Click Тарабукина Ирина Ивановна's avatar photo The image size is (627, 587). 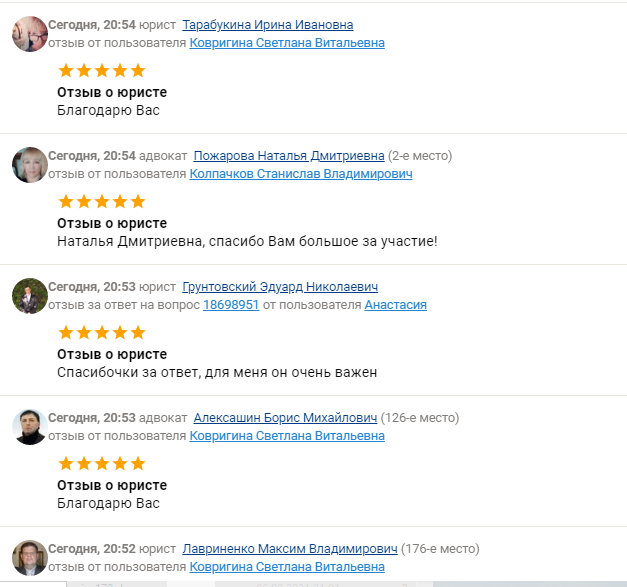[x=29, y=34]
